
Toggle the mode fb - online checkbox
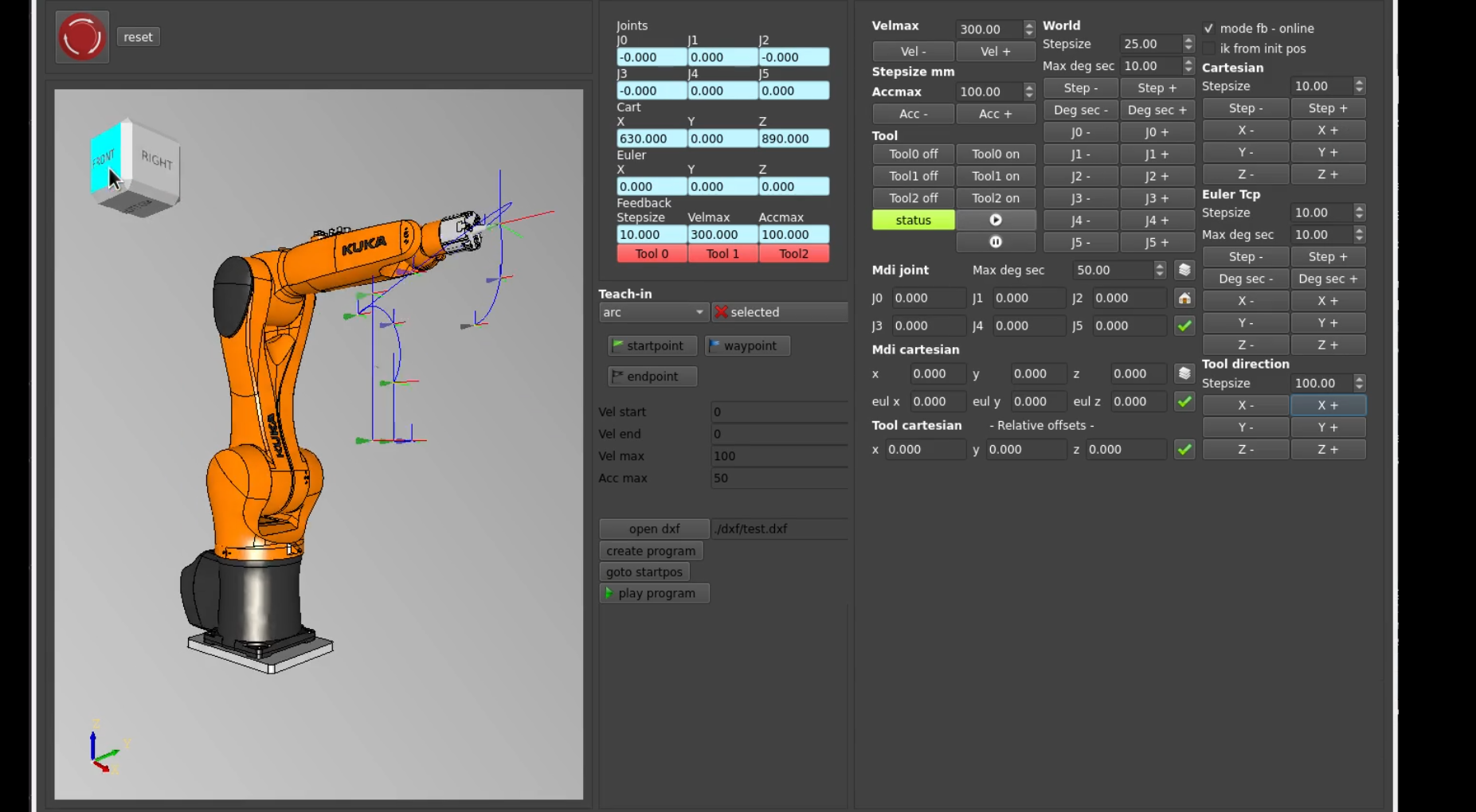pos(1209,28)
